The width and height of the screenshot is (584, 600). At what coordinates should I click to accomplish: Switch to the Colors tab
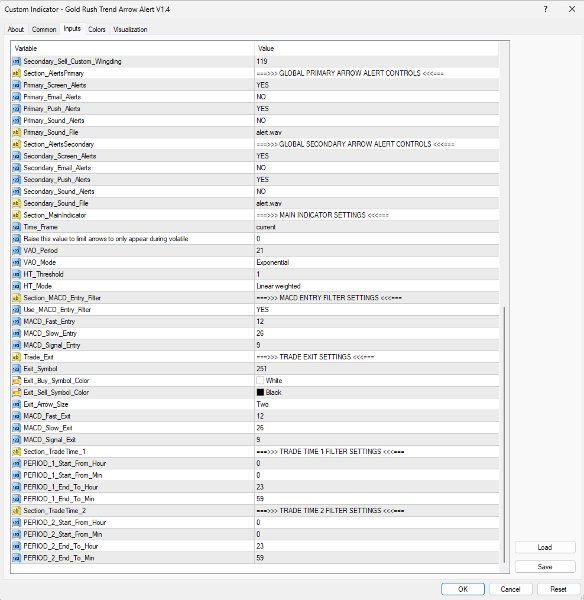tap(96, 29)
